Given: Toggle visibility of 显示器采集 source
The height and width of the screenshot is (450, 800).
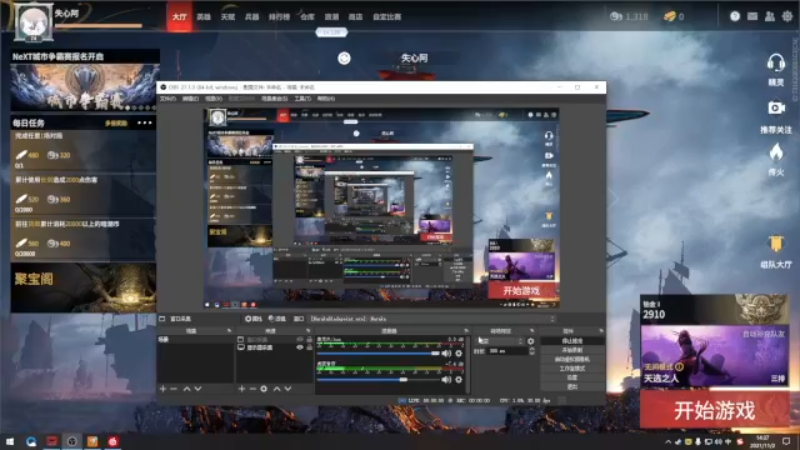Looking at the screenshot, I should (300, 347).
